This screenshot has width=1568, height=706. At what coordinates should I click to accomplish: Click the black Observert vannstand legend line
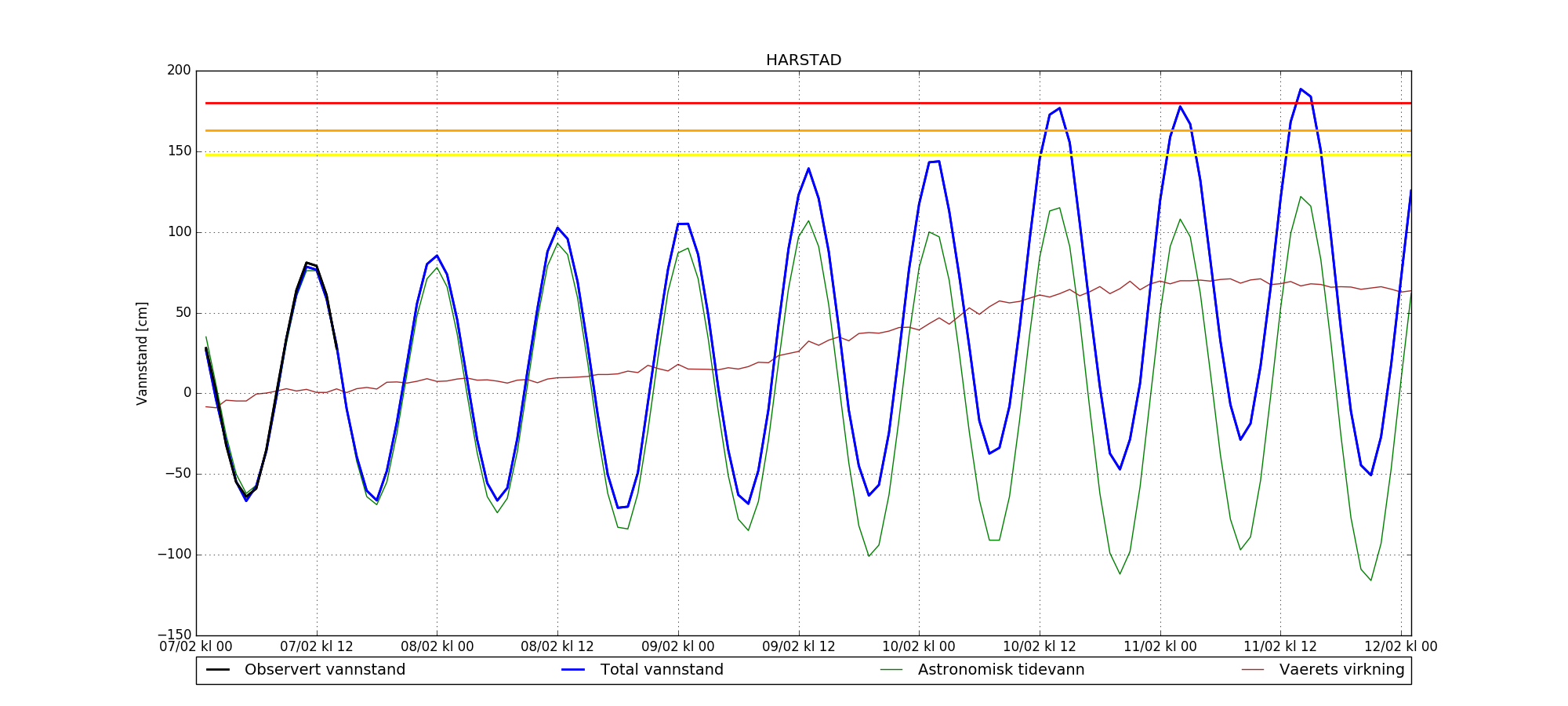pos(218,670)
